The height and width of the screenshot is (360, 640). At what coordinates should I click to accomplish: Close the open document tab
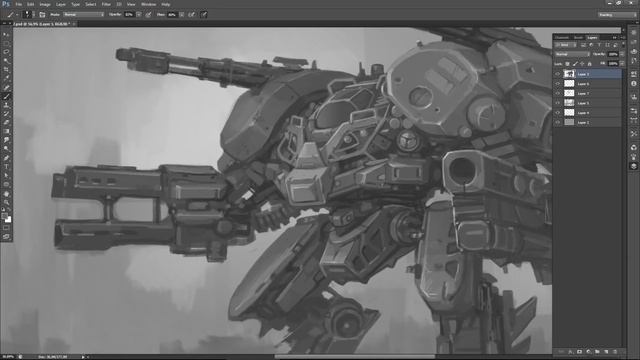coord(74,24)
